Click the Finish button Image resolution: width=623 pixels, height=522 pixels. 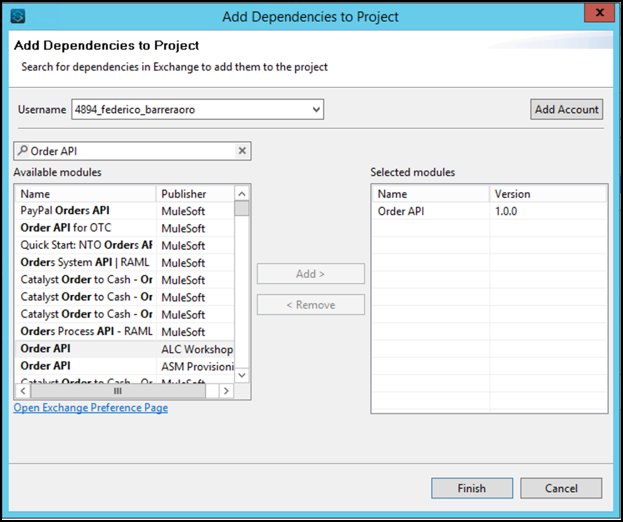(x=472, y=488)
